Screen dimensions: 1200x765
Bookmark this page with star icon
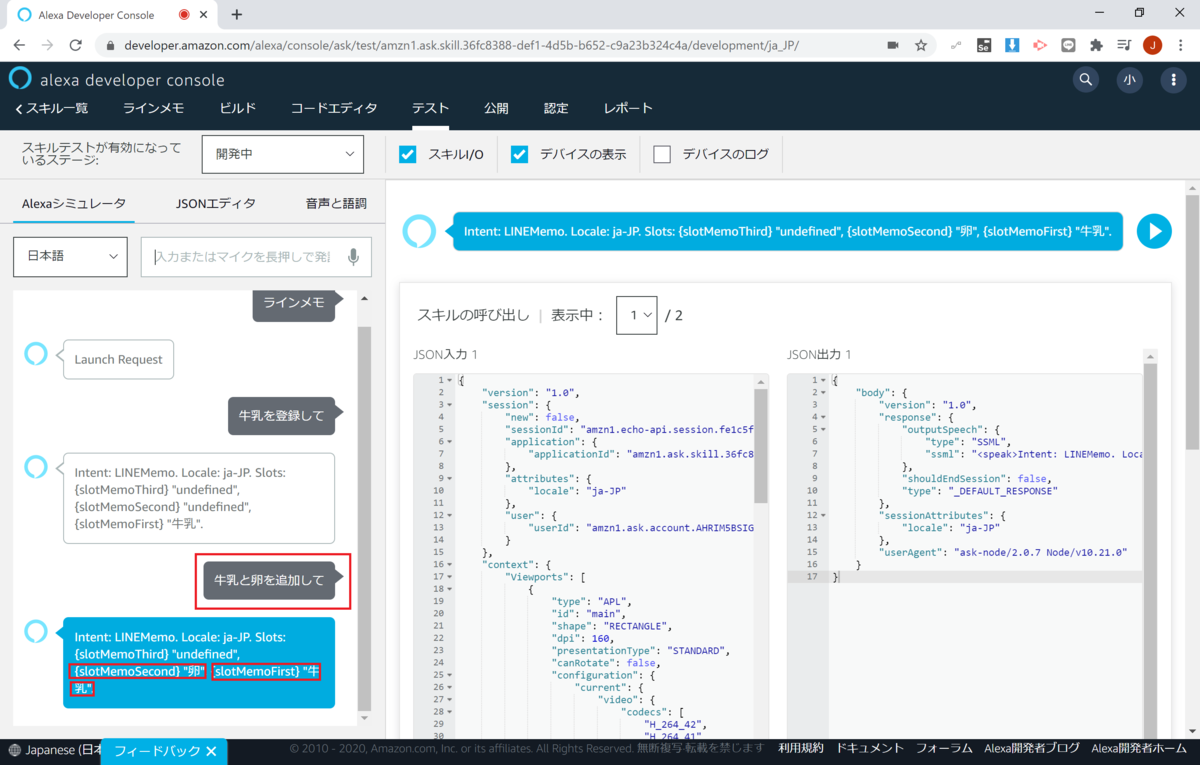coord(921,45)
